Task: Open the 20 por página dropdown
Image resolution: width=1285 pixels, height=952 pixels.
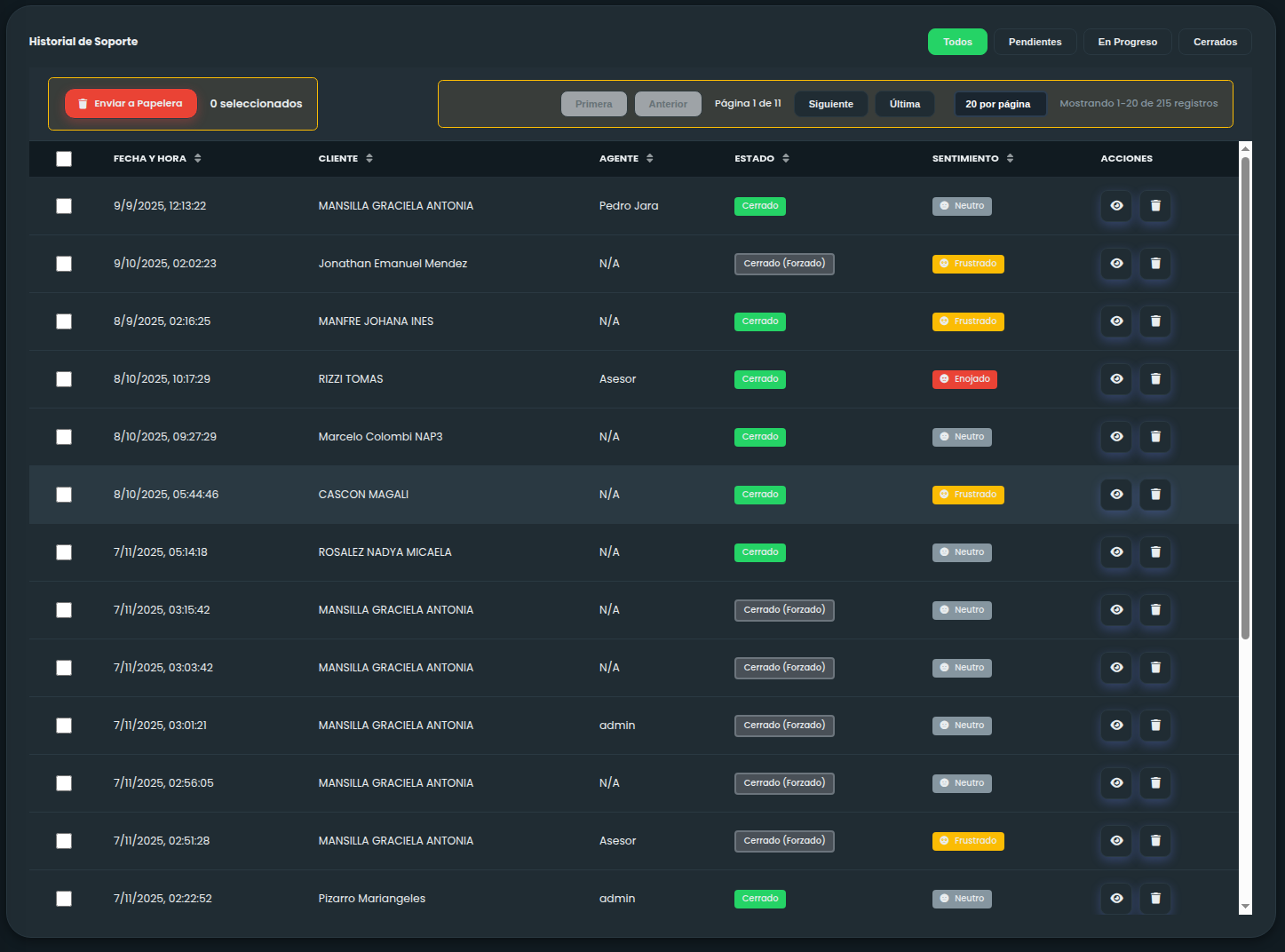Action: 999,104
